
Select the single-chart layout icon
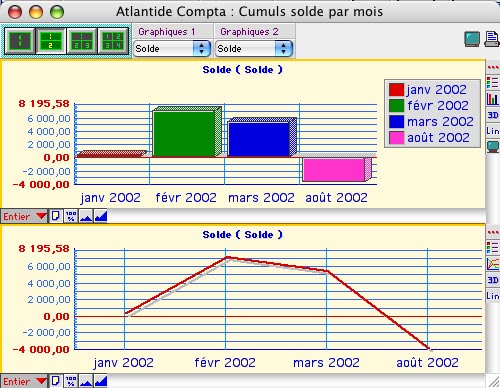click(x=19, y=41)
